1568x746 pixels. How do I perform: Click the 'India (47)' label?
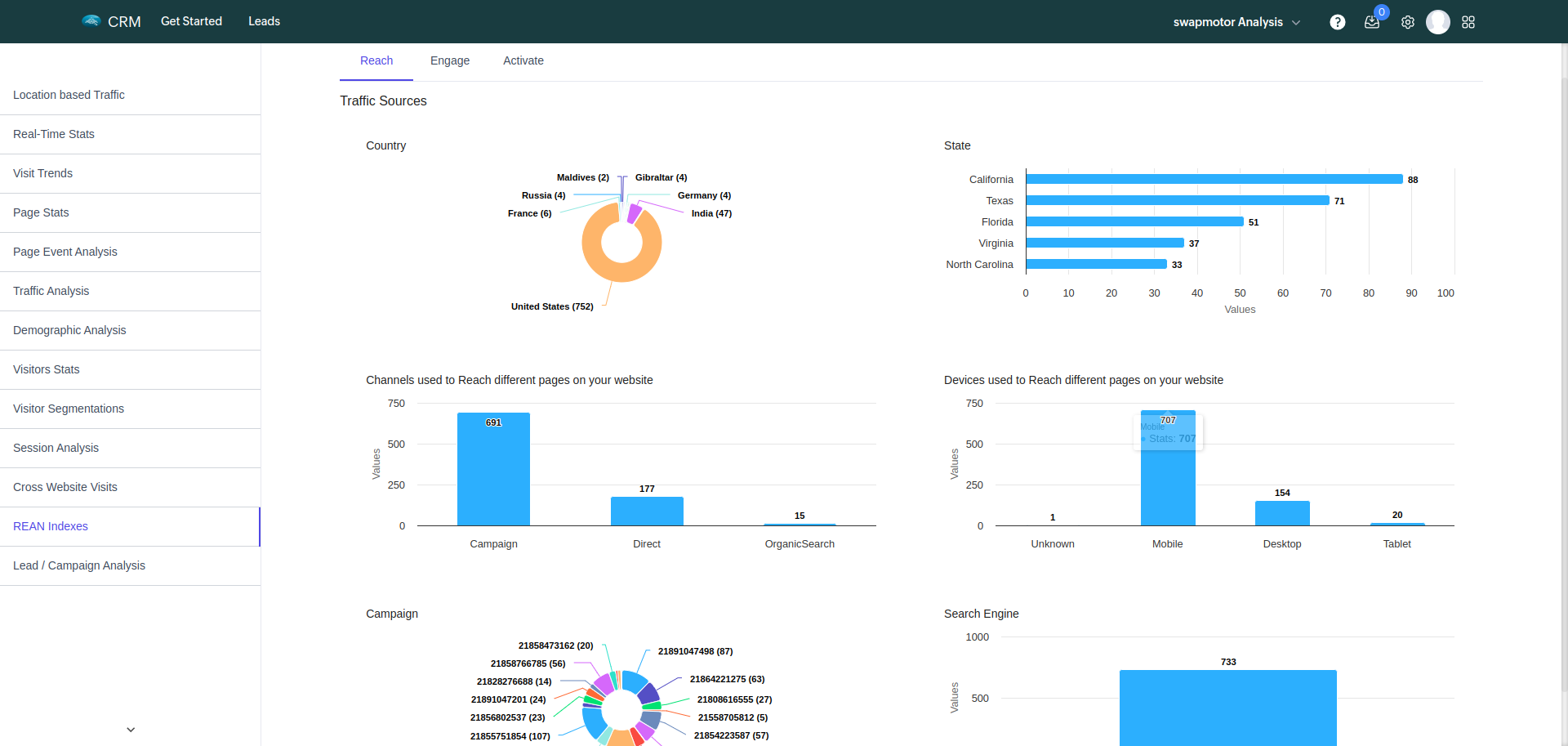711,213
